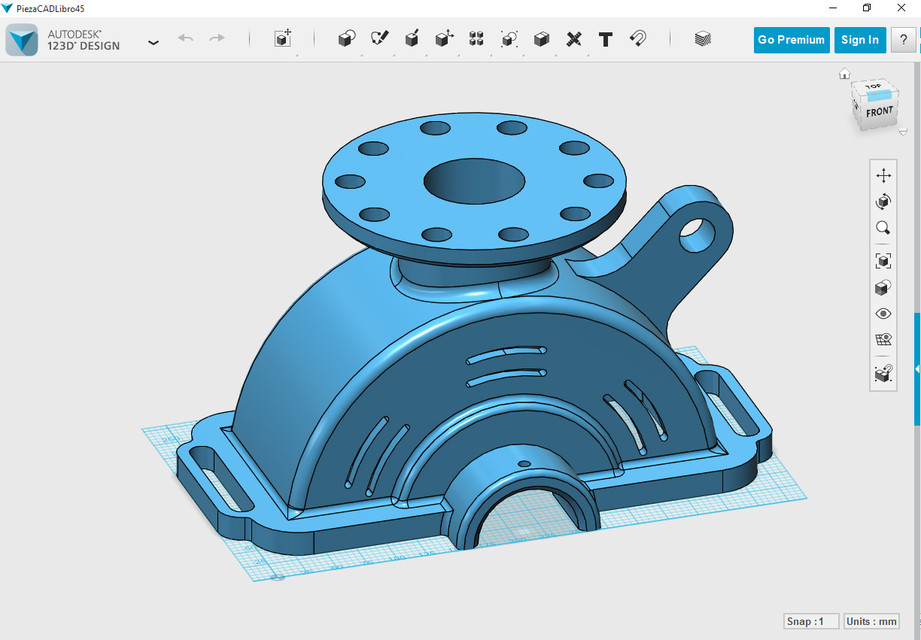Open the Units : mm selector
Screen dimensions: 921x640
point(870,620)
